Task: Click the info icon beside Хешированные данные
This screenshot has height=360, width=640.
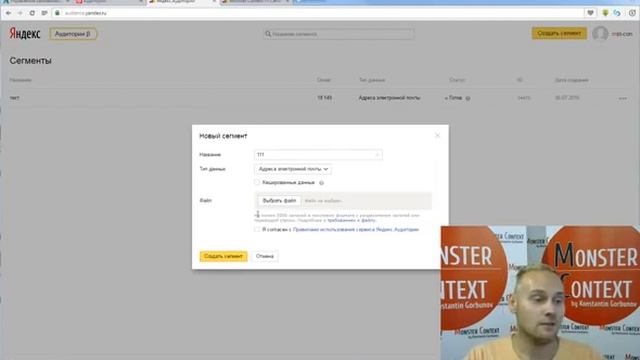Action: click(321, 183)
